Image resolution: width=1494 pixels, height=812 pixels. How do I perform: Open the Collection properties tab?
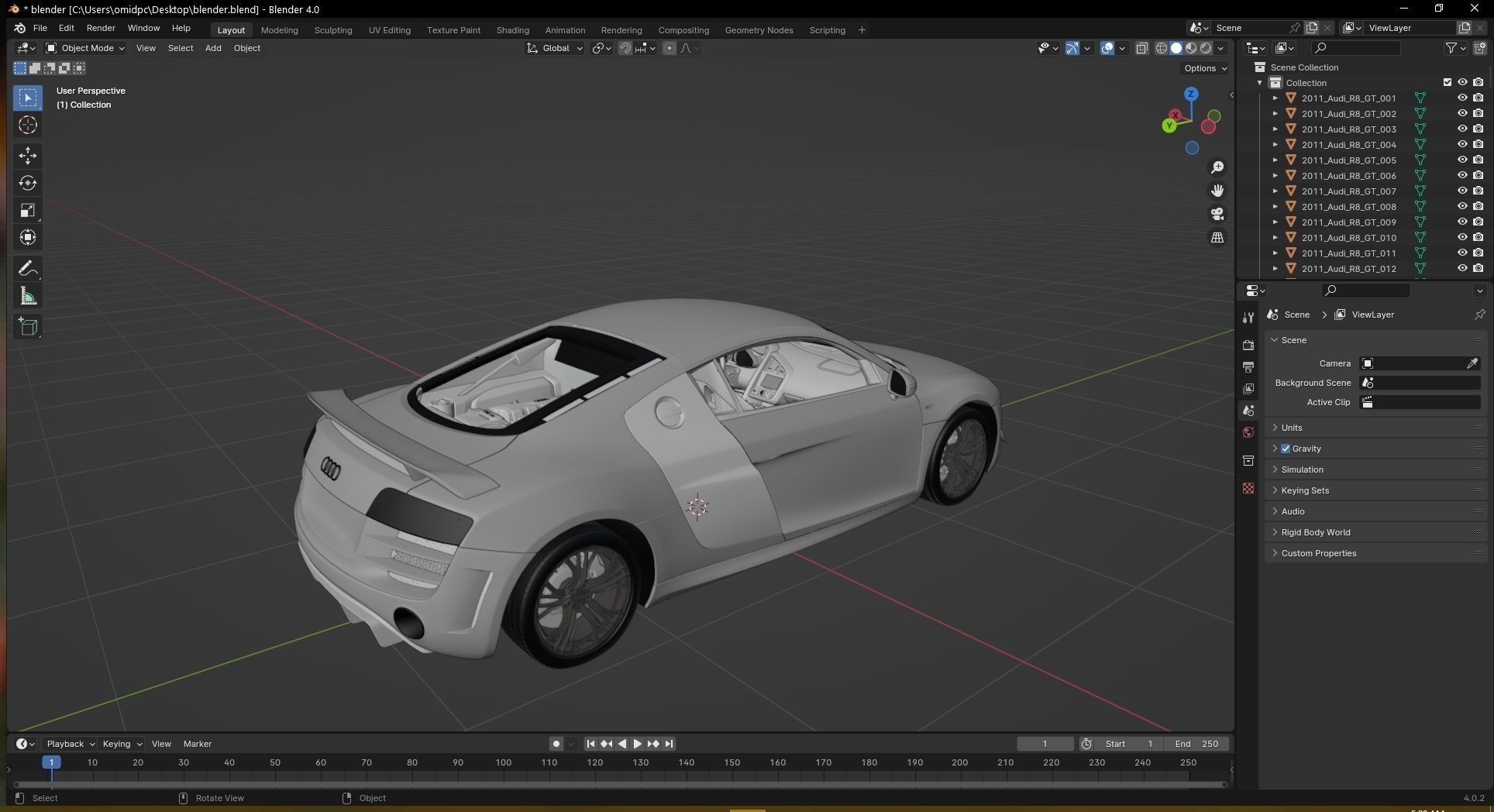click(1248, 461)
